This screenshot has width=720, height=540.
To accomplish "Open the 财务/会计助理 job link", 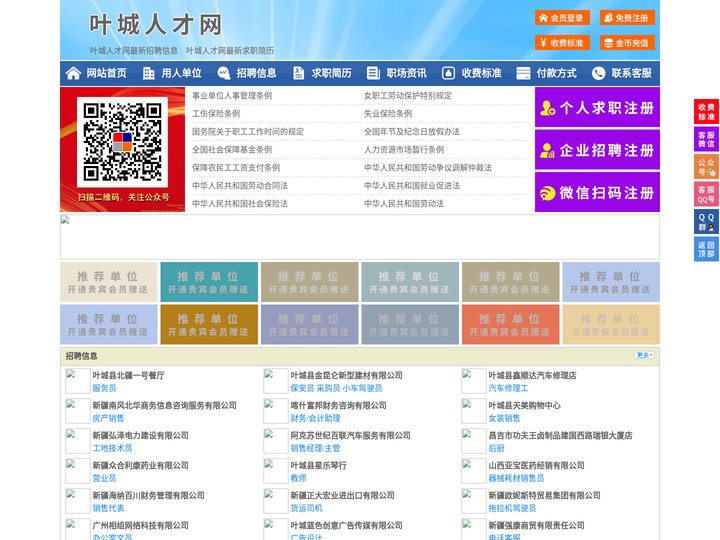I will point(315,418).
